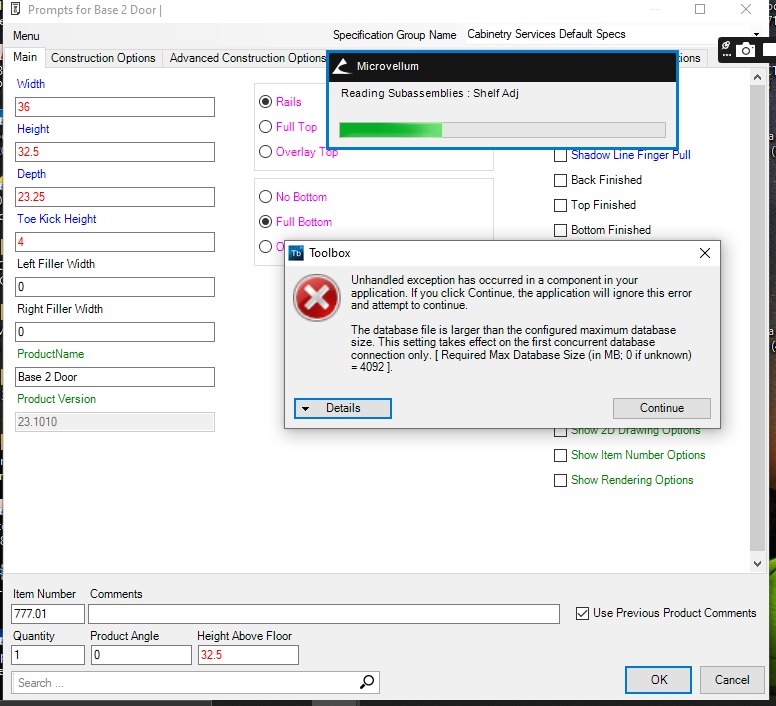Click the vertical scrollbar down arrow
This screenshot has width=776, height=706.
click(x=757, y=564)
